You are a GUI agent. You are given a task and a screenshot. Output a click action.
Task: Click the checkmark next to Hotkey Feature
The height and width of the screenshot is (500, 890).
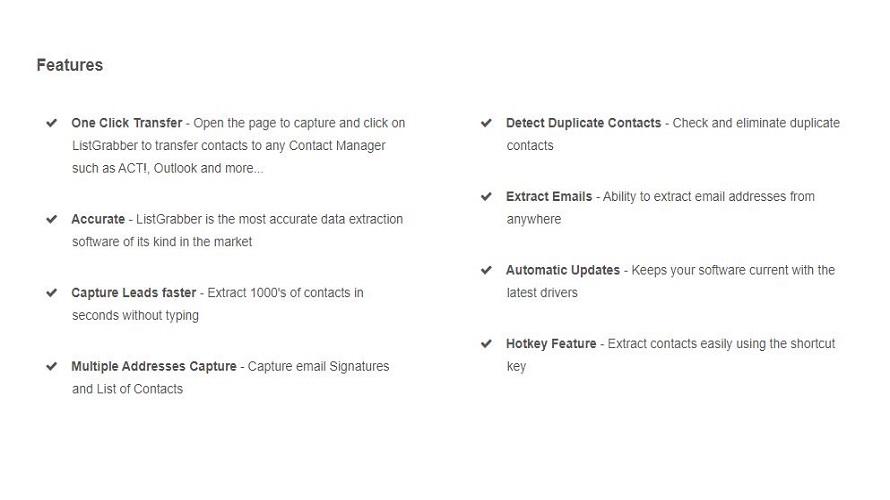pyautogui.click(x=486, y=343)
